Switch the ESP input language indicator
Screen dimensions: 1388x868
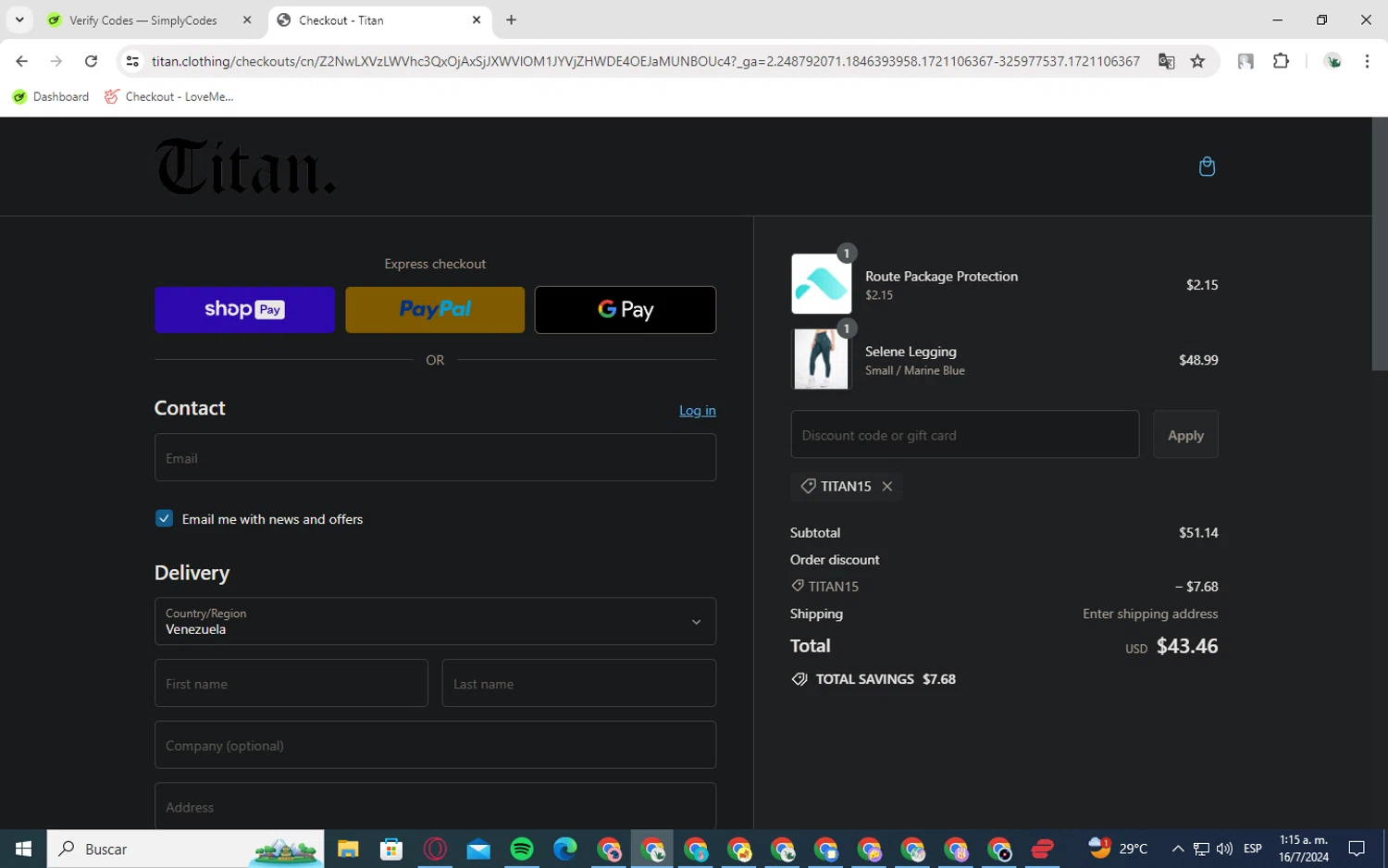[1253, 849]
